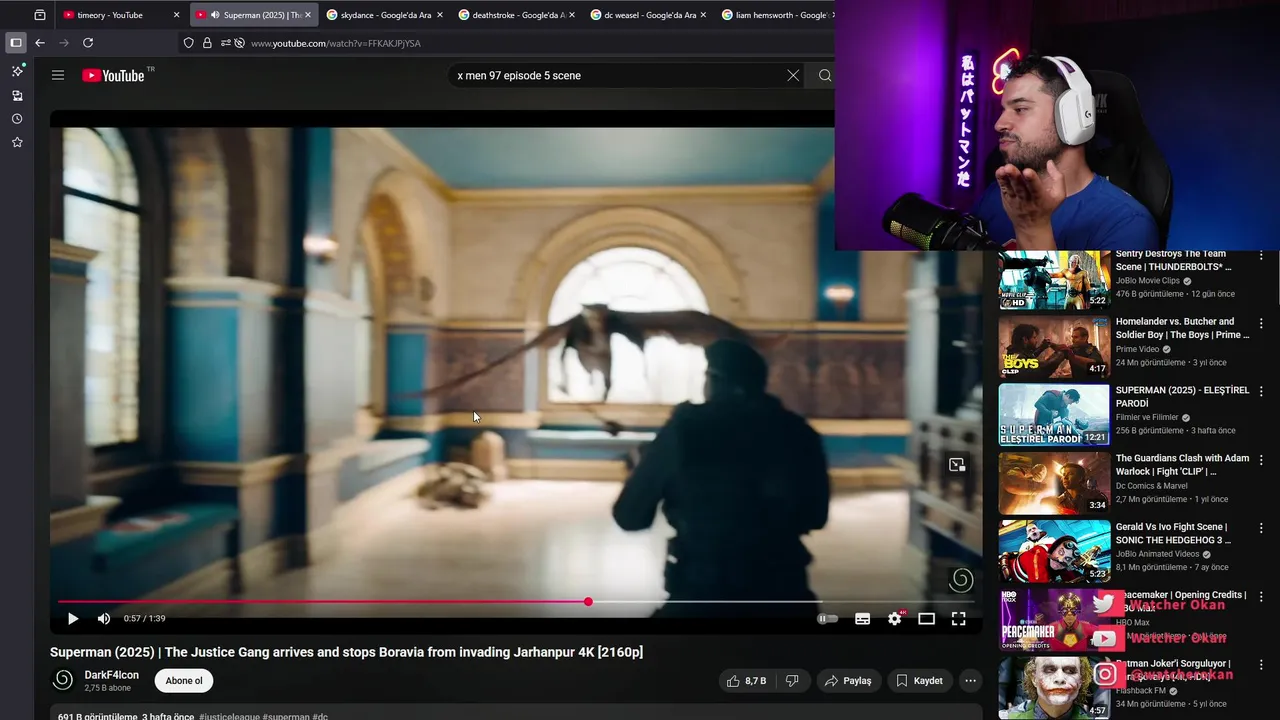The image size is (1280, 720).
Task: Open Filmler ve Filimler channel link
Action: pyautogui.click(x=1147, y=417)
